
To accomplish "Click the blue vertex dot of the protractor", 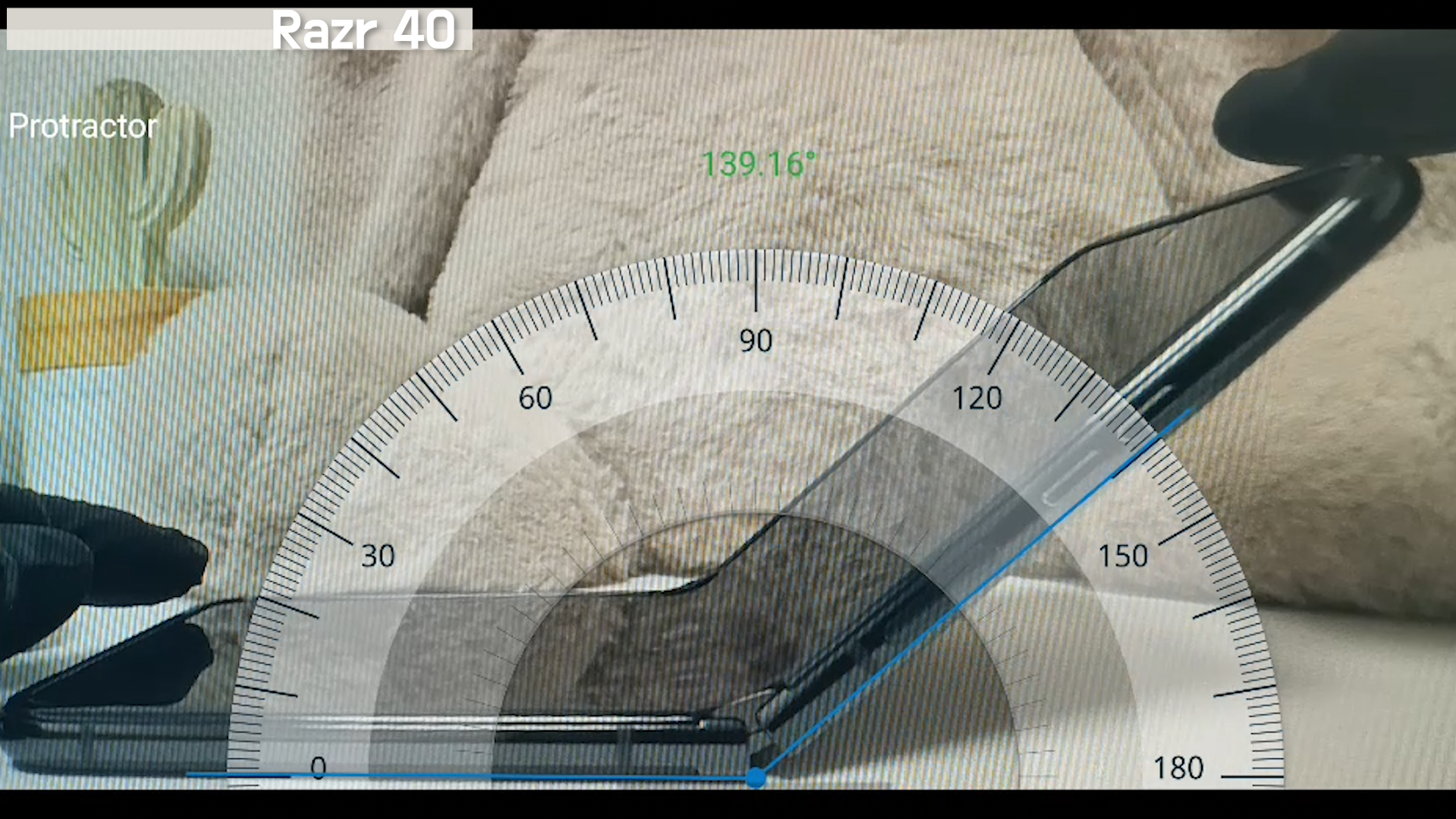I will [x=755, y=777].
